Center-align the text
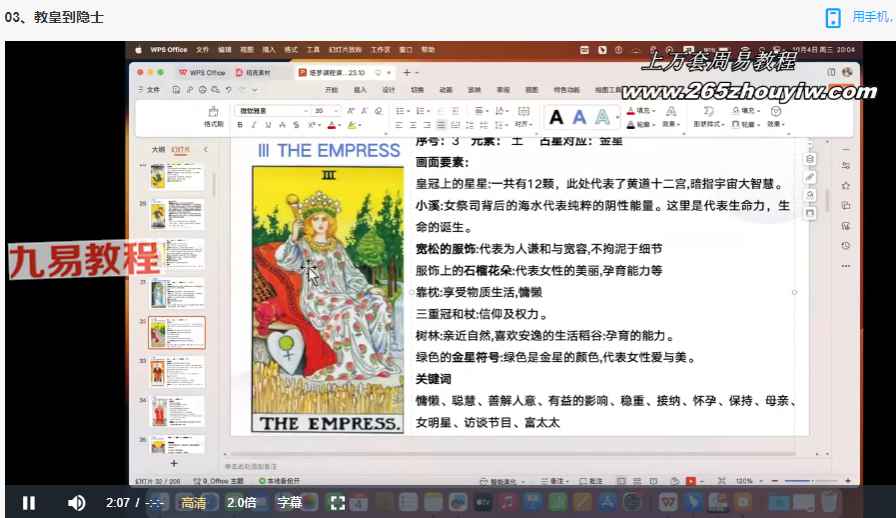Screen dimensions: 896x518 coord(413,125)
